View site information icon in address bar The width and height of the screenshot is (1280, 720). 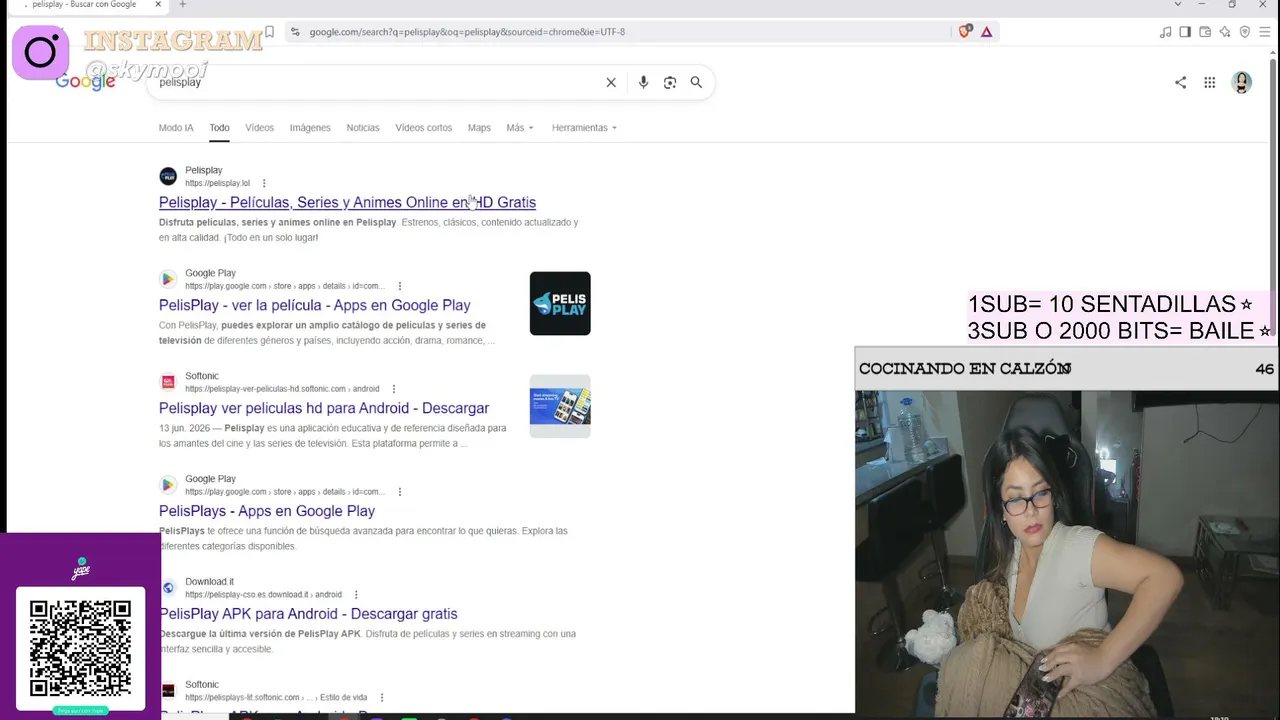click(x=295, y=32)
